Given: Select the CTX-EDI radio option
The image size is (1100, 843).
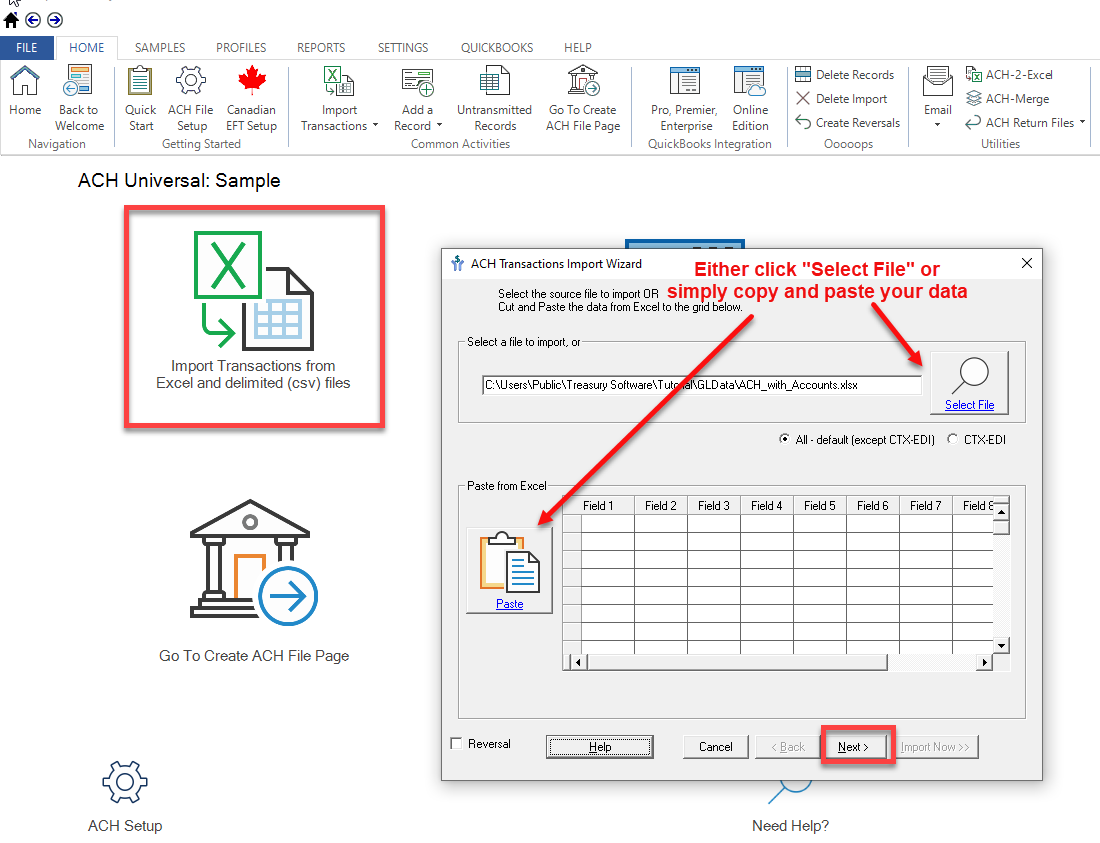Looking at the screenshot, I should click(x=952, y=439).
